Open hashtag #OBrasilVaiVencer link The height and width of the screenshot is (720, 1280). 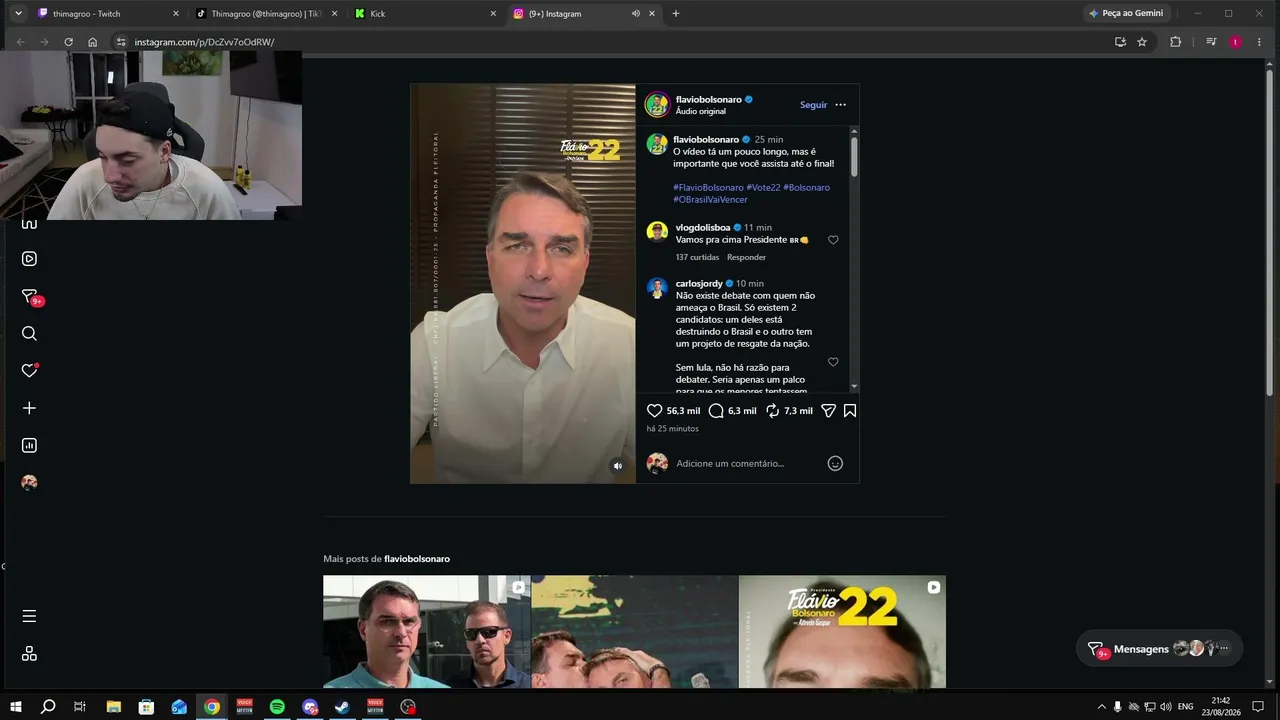710,199
